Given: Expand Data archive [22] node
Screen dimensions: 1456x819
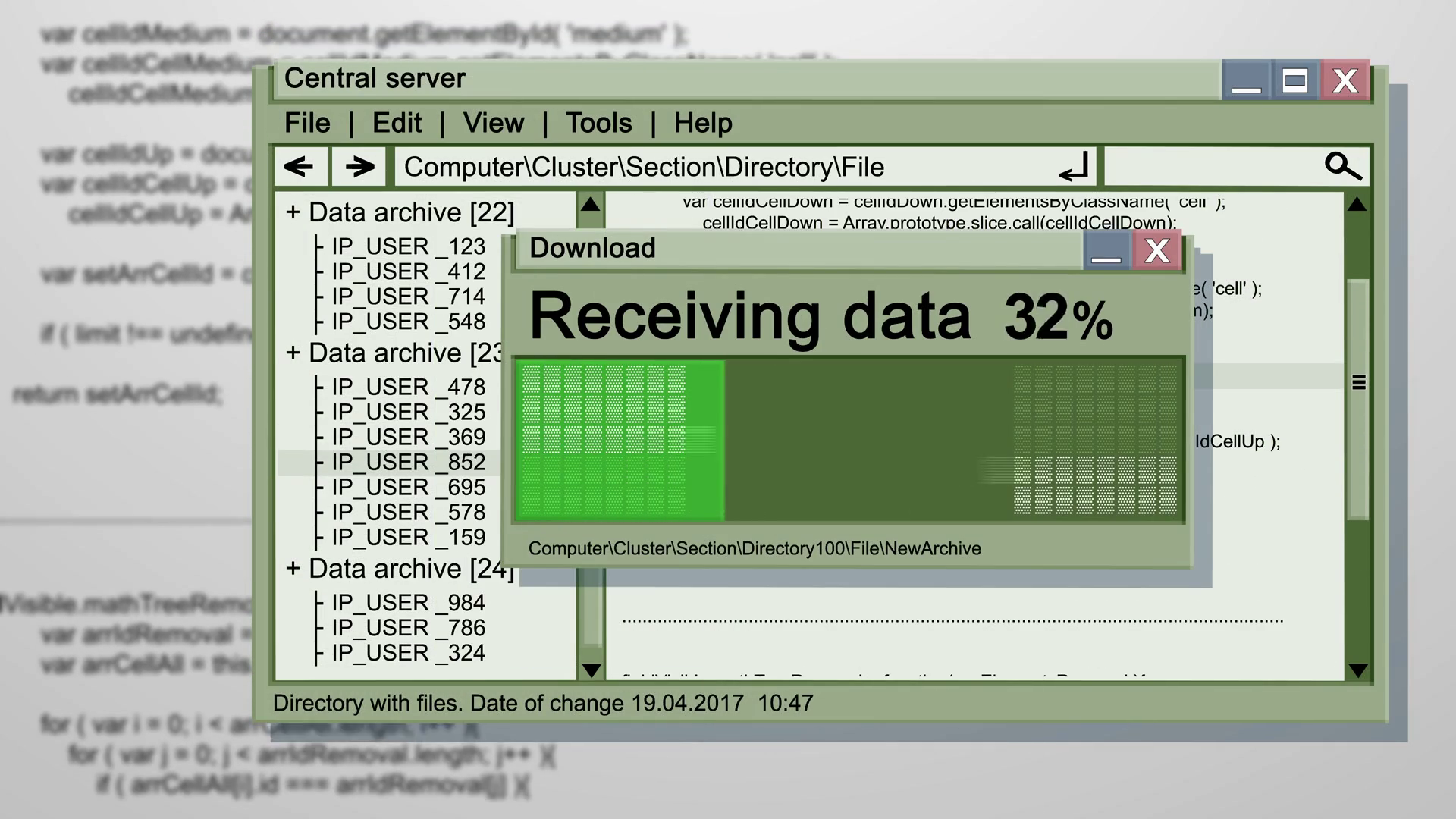Looking at the screenshot, I should (293, 212).
